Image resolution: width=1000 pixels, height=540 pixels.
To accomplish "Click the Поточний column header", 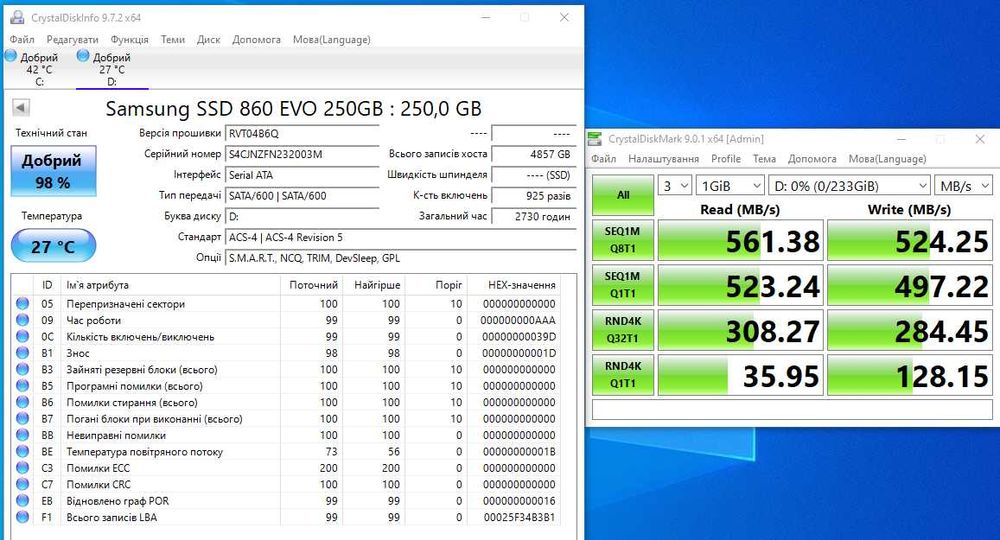I will click(x=313, y=285).
